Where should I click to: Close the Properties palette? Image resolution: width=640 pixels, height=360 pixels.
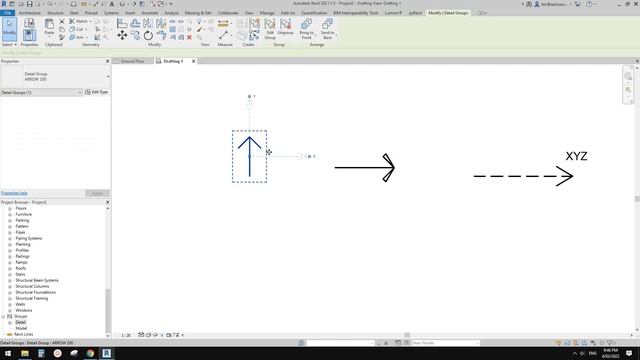108,61
